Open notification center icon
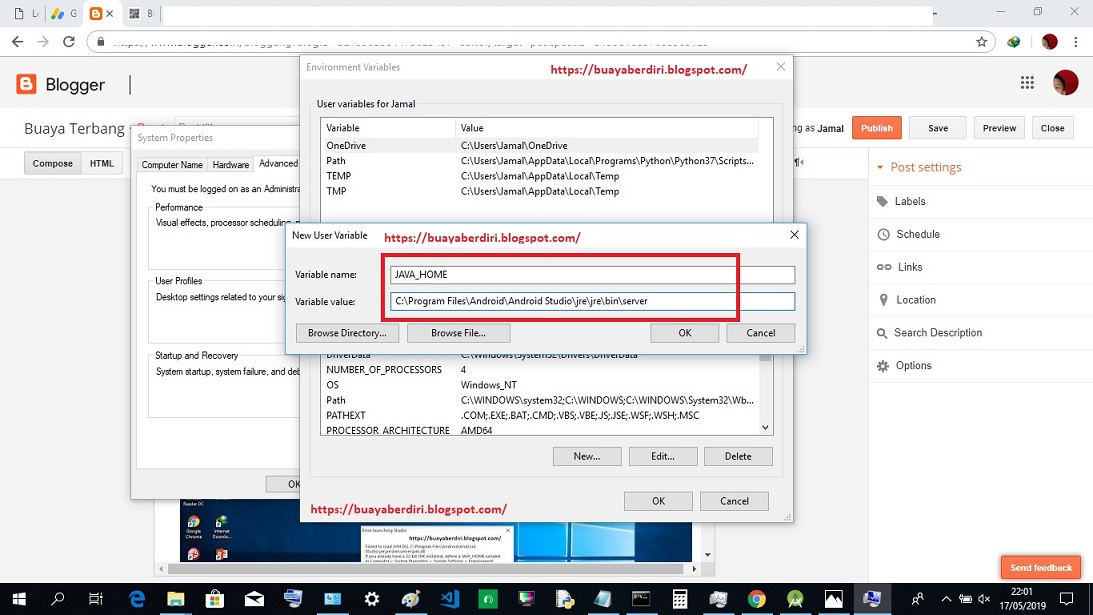 (x=1066, y=598)
